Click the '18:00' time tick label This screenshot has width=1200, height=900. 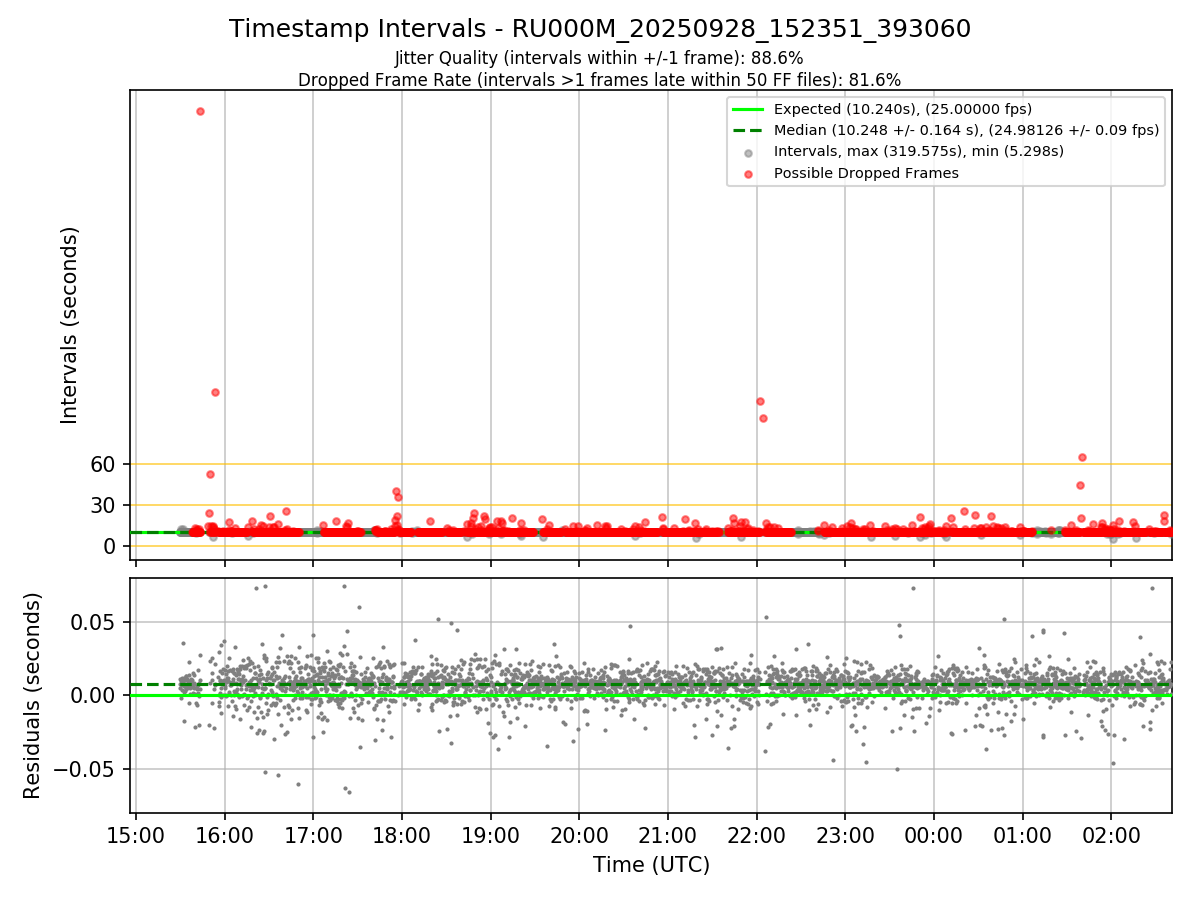point(402,834)
